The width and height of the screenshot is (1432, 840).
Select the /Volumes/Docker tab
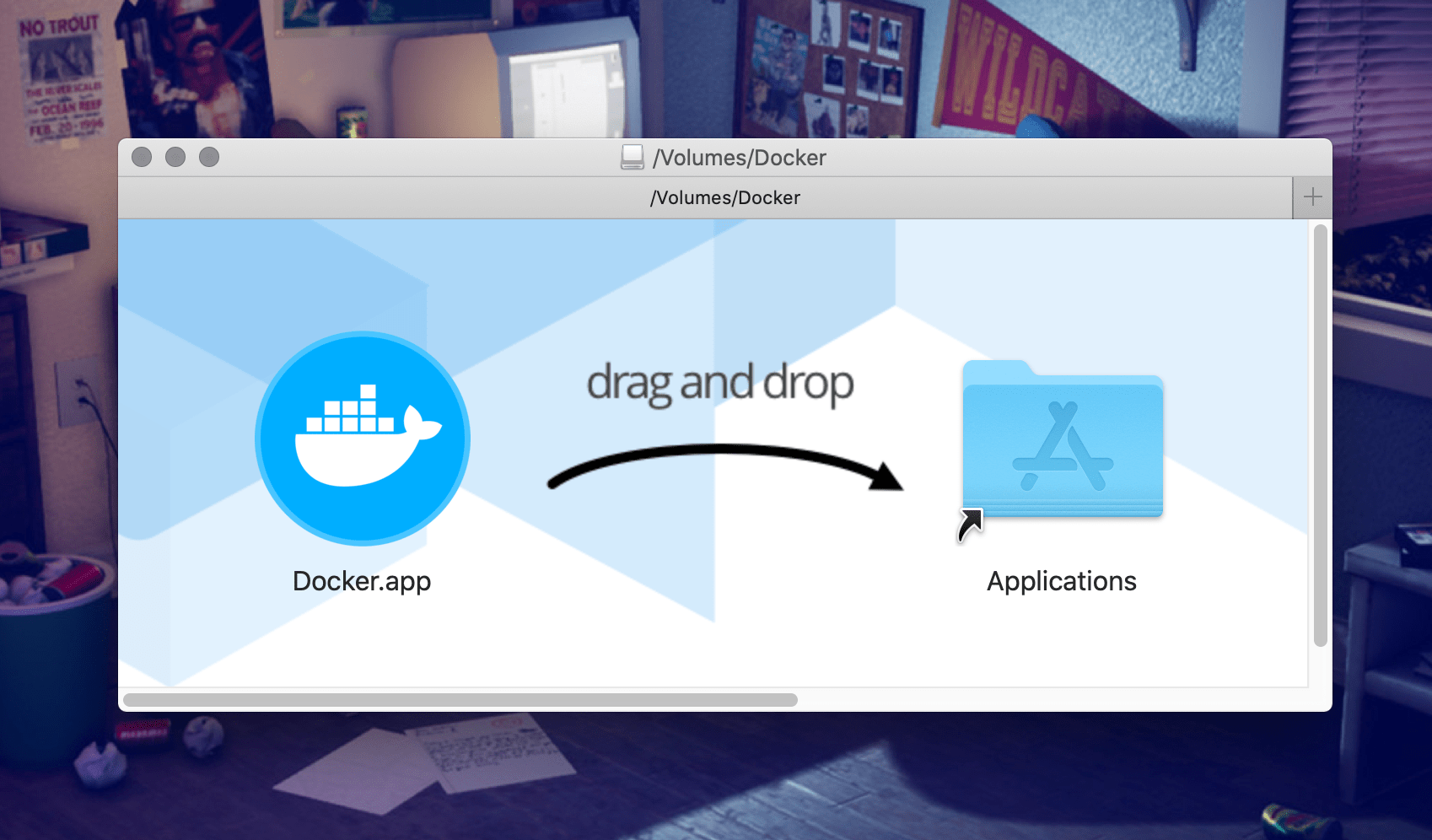tap(705, 197)
